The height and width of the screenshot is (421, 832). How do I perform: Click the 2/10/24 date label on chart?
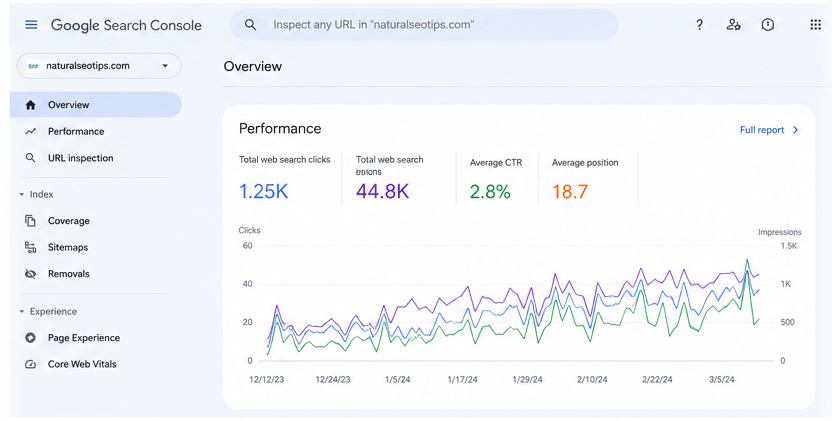(592, 380)
